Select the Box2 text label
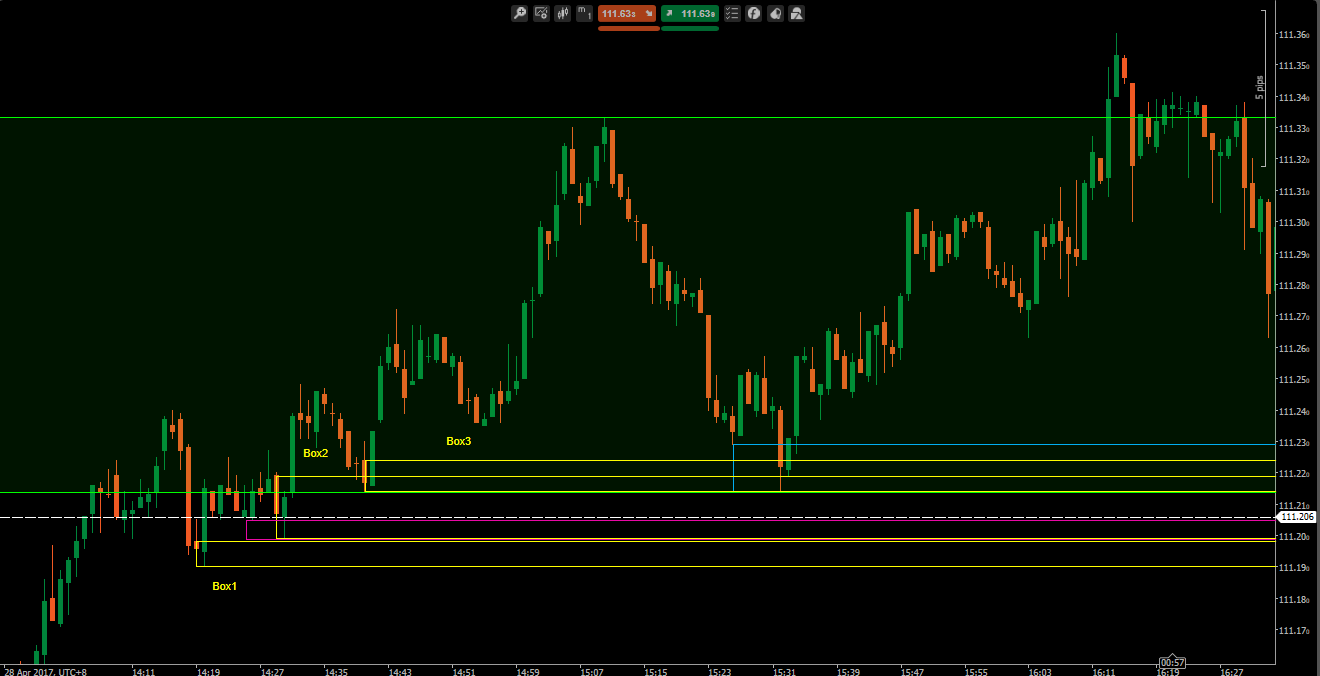The image size is (1320, 676). click(316, 453)
